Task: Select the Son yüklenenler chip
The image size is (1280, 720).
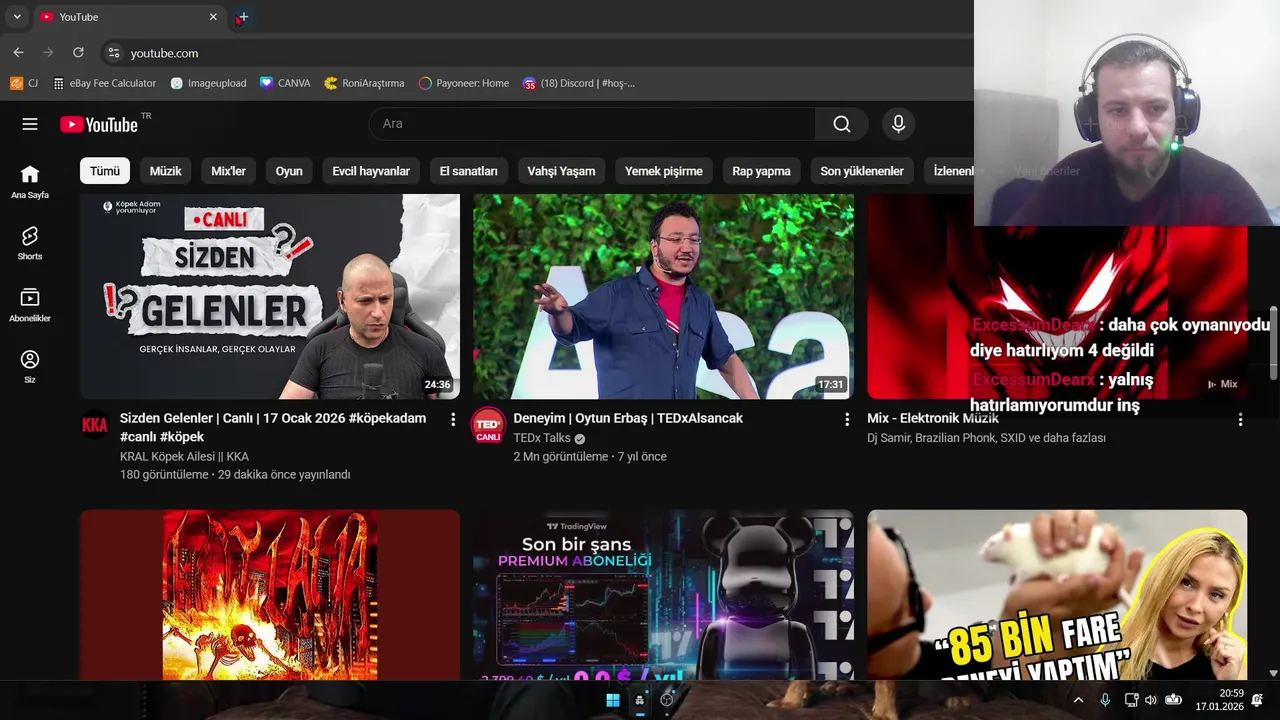Action: (862, 171)
